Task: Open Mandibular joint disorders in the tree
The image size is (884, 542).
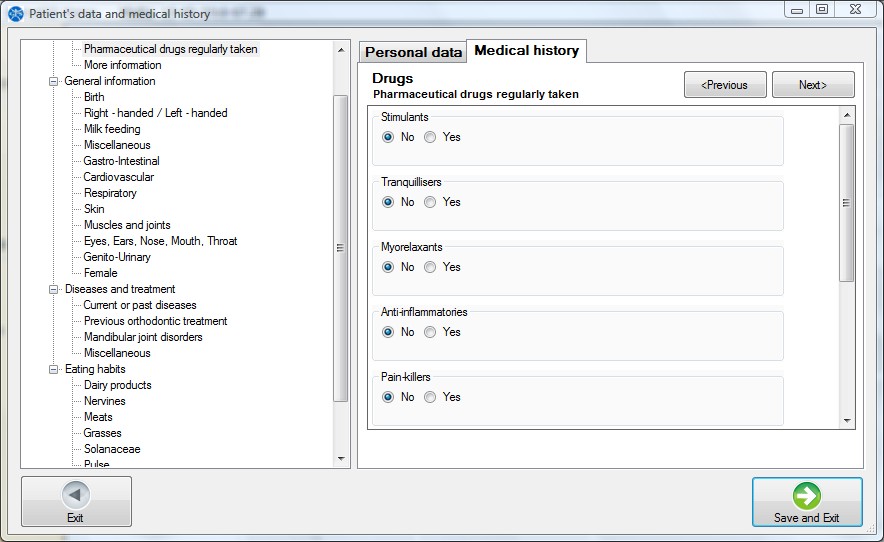Action: coord(143,337)
